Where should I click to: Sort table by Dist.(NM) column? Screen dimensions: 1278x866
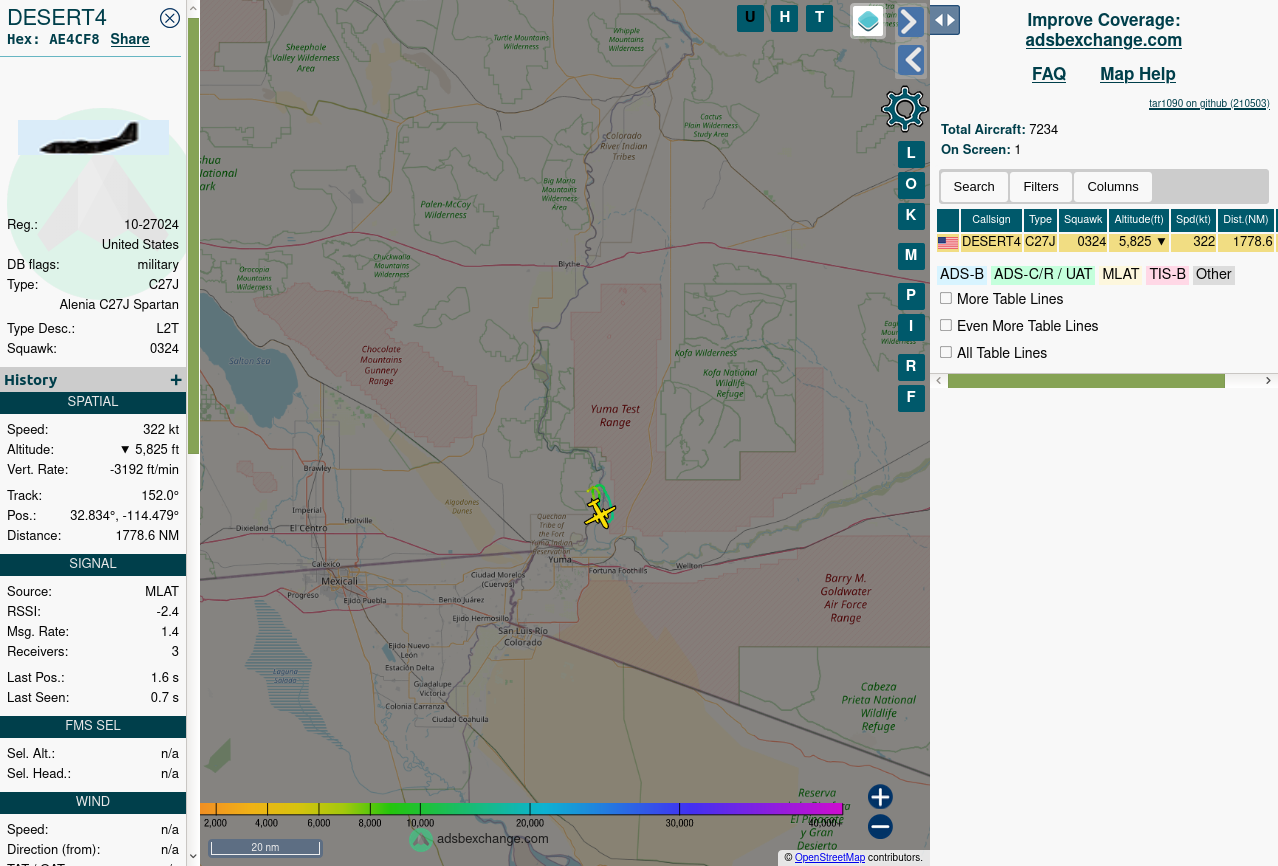(1246, 220)
